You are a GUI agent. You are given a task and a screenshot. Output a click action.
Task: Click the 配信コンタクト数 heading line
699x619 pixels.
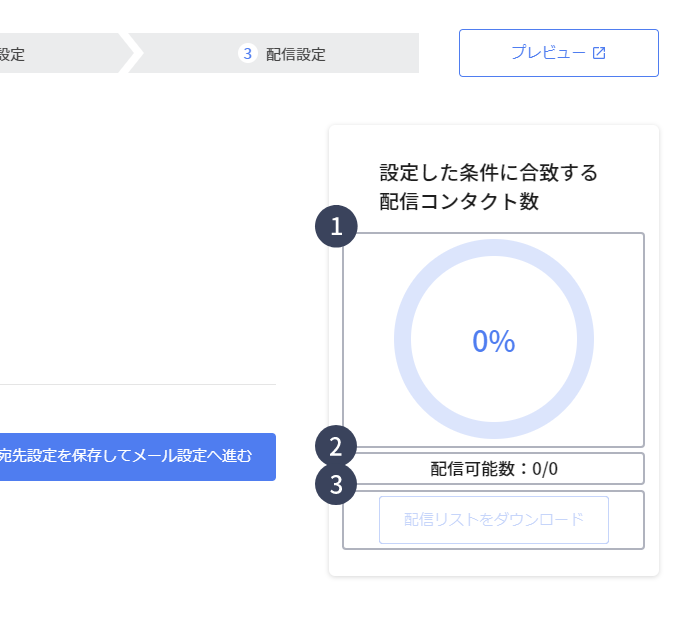click(459, 201)
